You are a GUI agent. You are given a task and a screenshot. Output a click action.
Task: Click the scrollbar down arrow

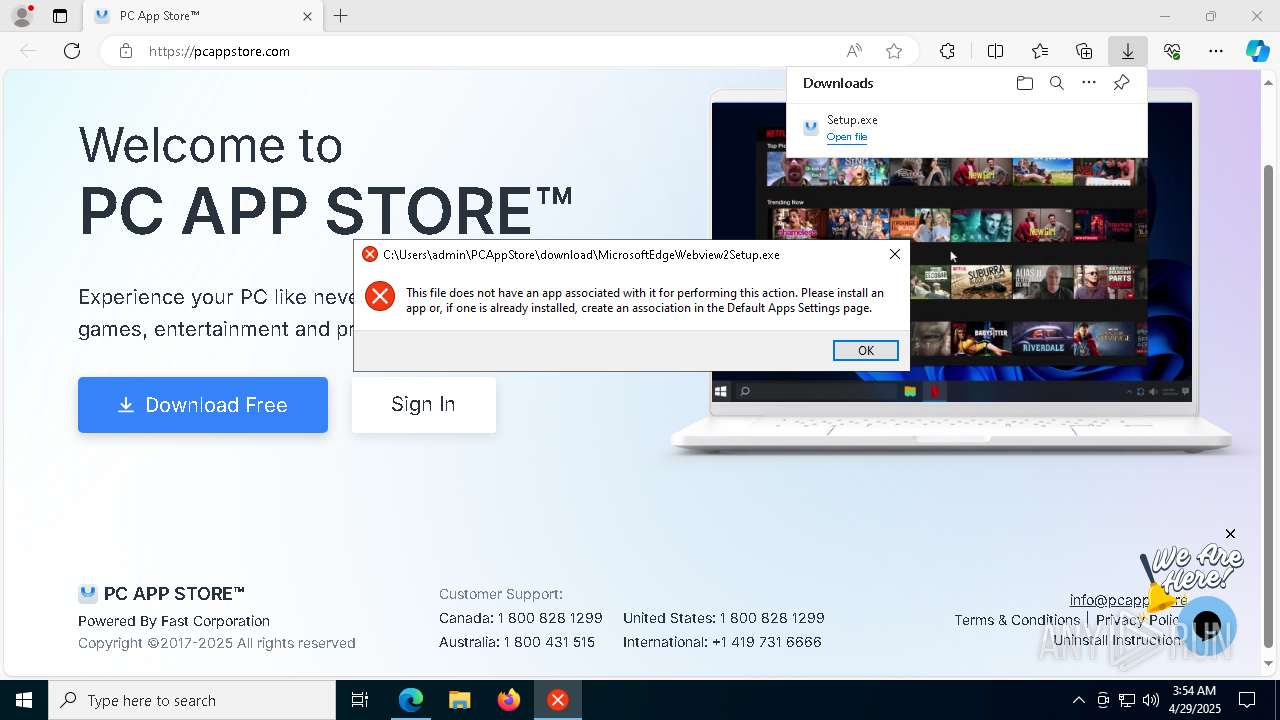(x=1269, y=663)
